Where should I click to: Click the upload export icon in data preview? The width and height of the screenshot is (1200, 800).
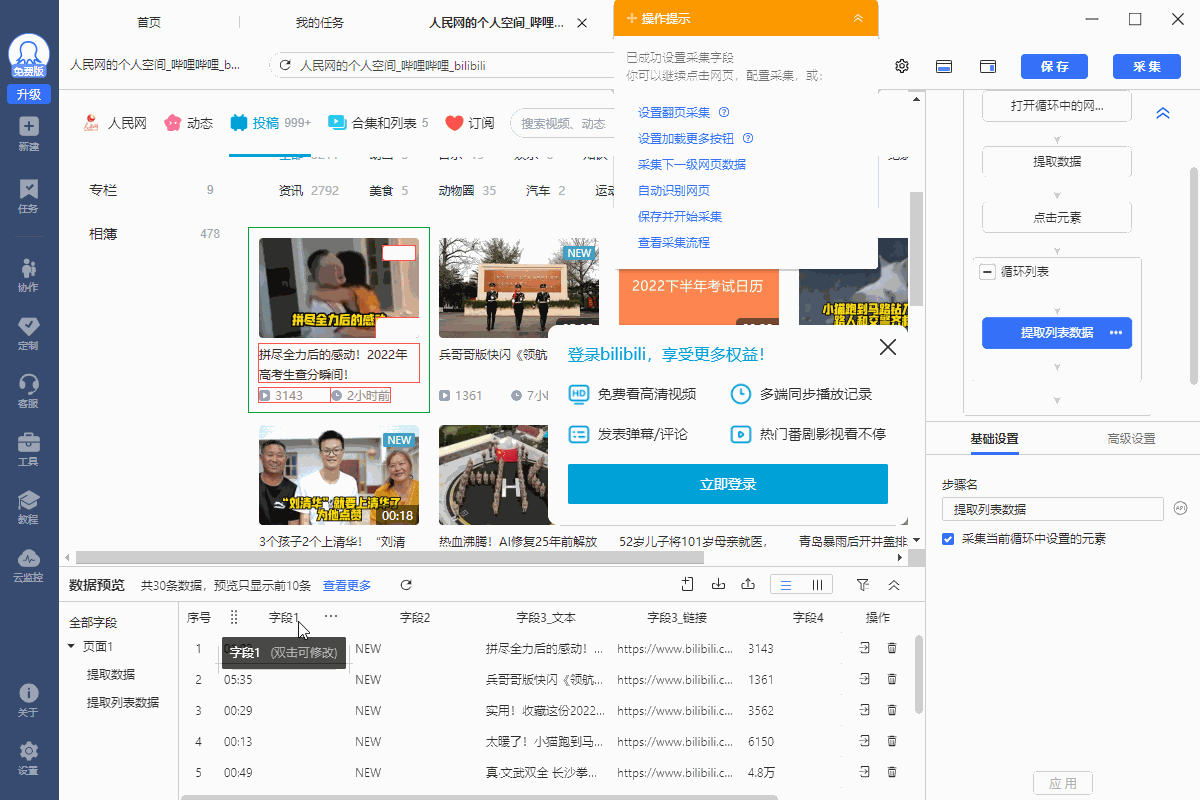pos(748,585)
